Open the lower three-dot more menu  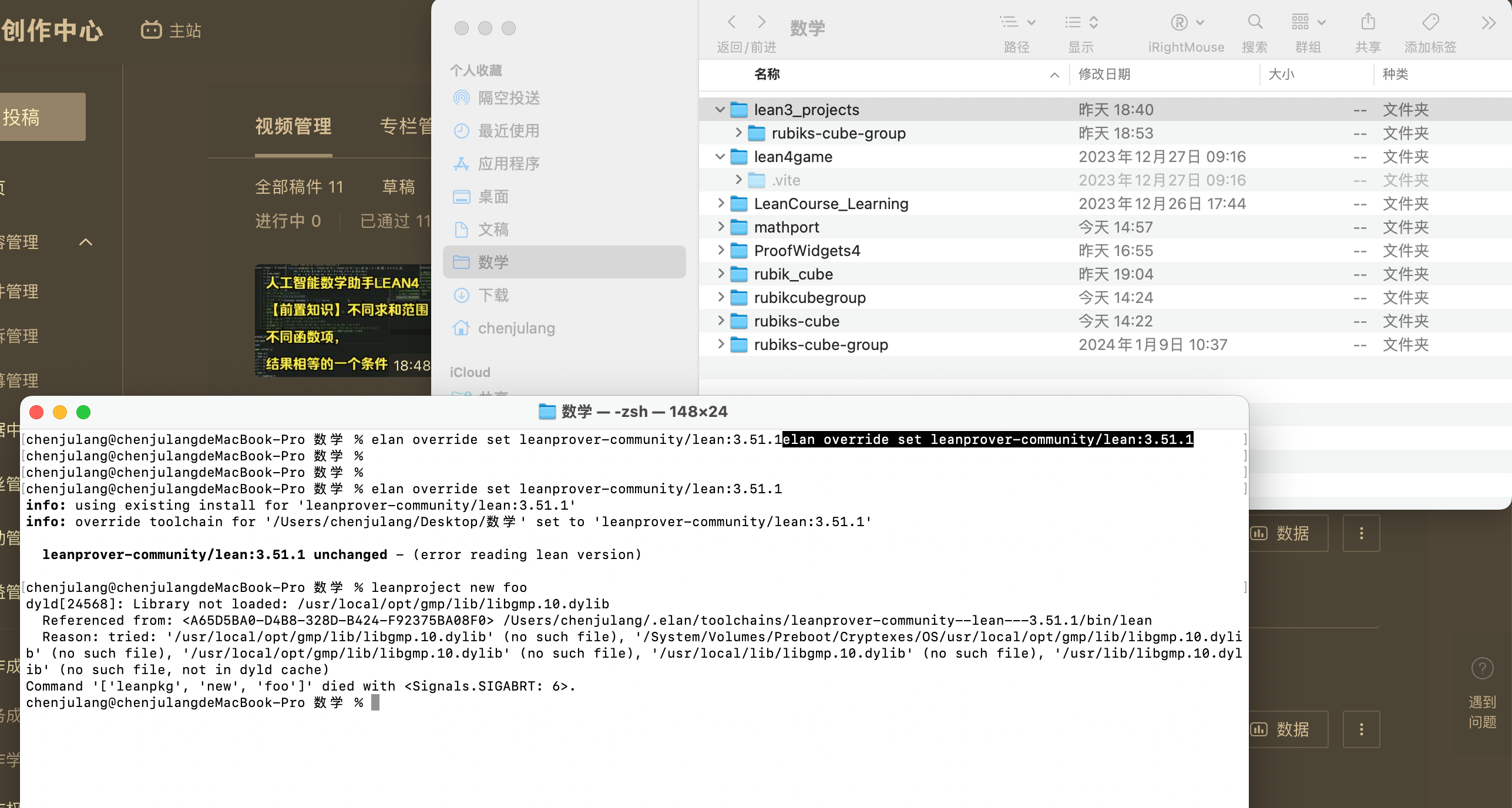pos(1361,729)
